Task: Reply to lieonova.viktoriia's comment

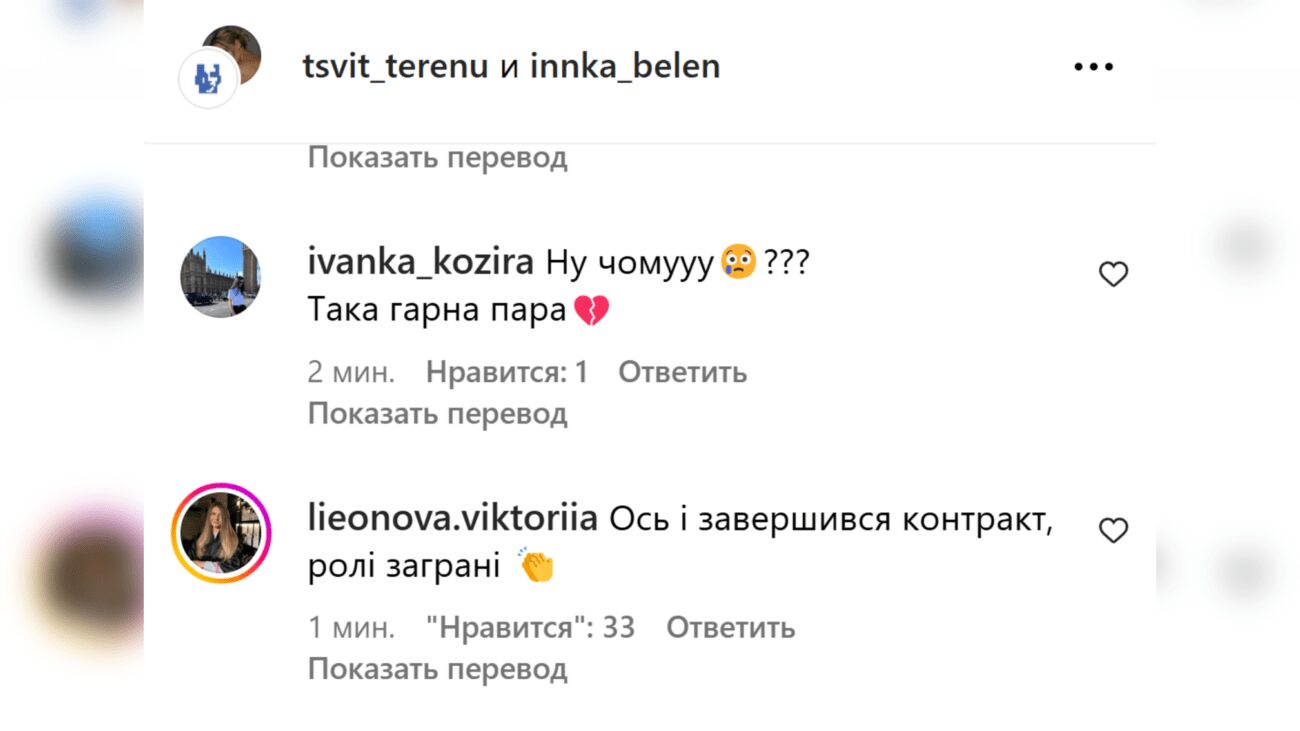Action: tap(730, 627)
